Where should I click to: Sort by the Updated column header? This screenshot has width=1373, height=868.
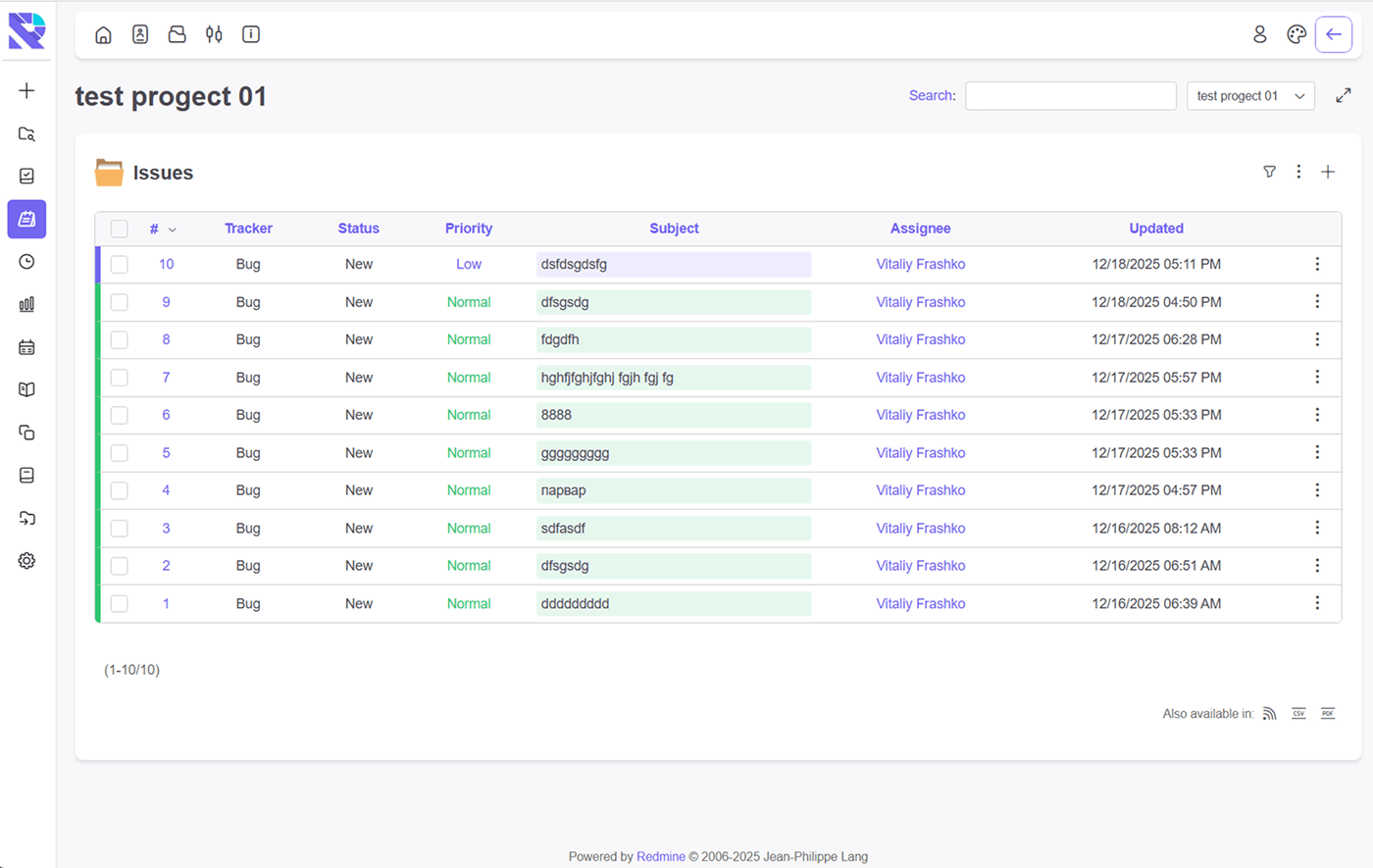[x=1155, y=229]
